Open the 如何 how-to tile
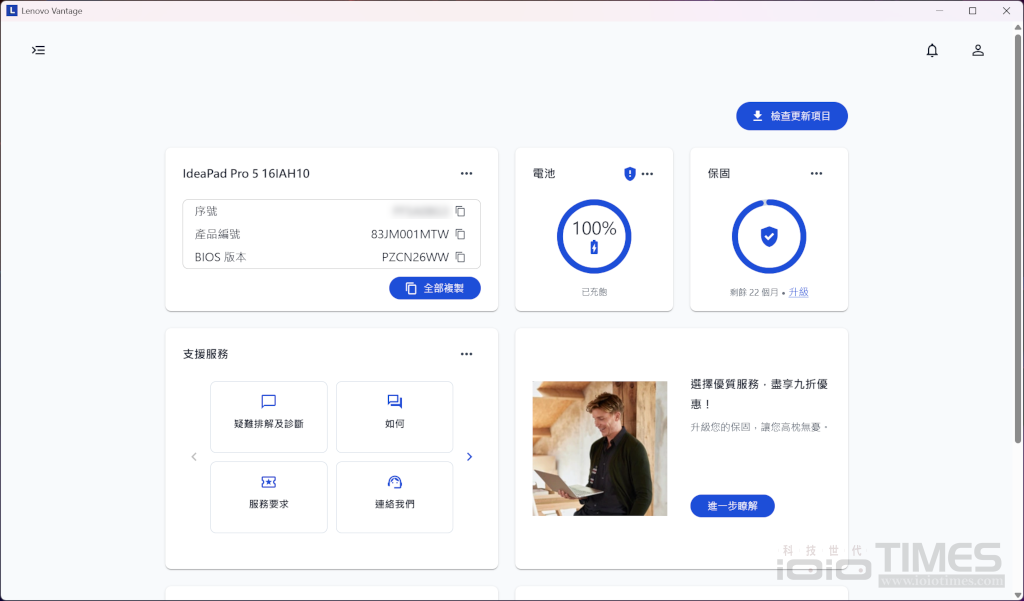This screenshot has width=1024, height=601. 394,417
